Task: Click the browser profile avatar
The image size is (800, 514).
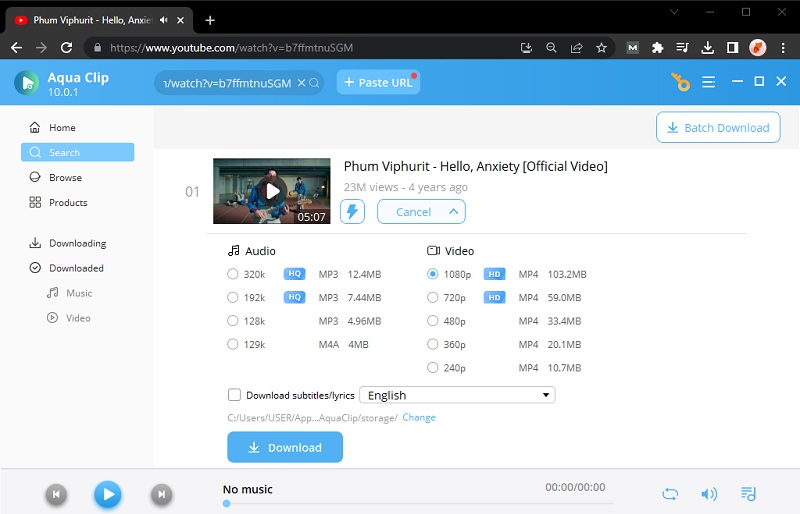Action: tap(758, 48)
